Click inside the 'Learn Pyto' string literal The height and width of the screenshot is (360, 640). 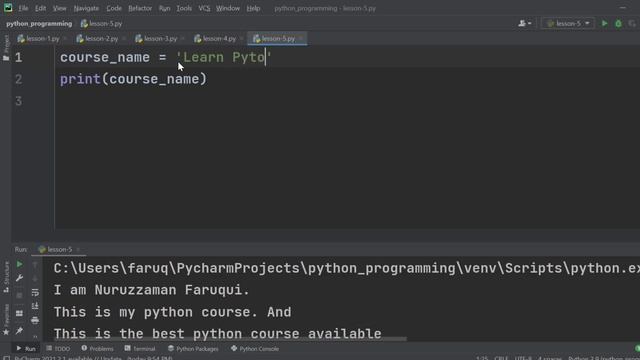[x=224, y=58]
